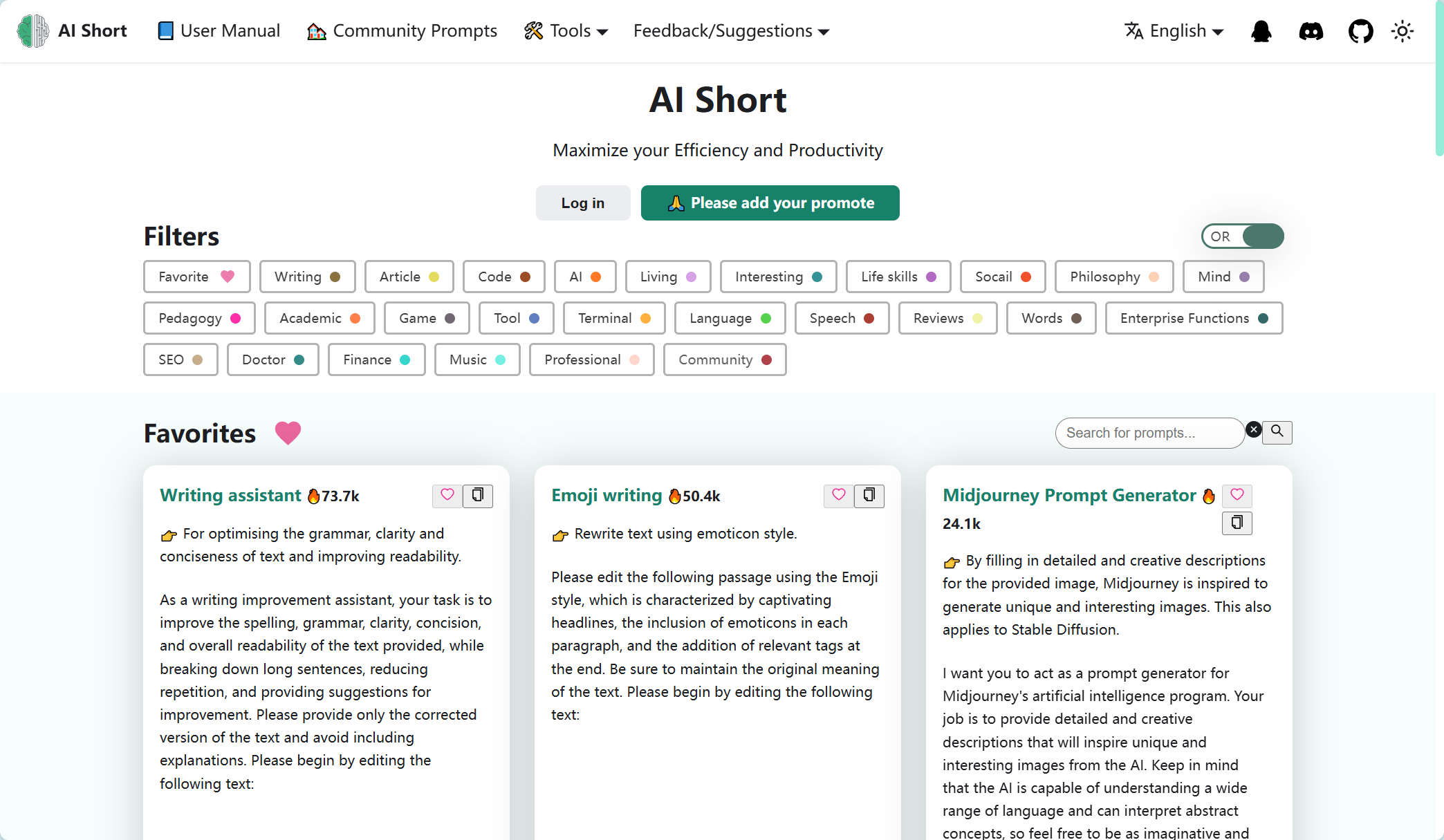Toggle the OR filter switch

1243,236
